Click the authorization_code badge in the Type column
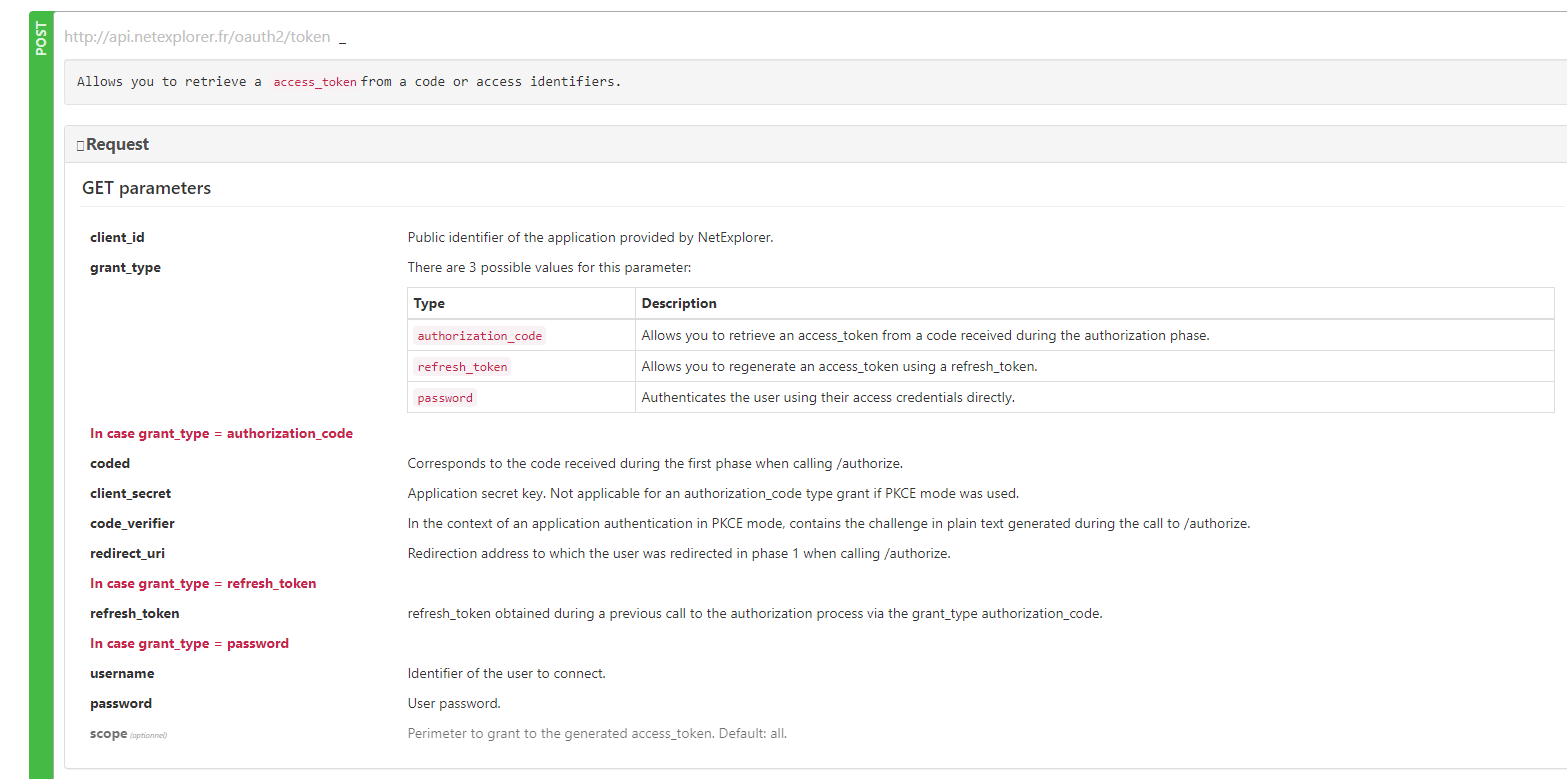The width and height of the screenshot is (1567, 779). pyautogui.click(x=479, y=335)
